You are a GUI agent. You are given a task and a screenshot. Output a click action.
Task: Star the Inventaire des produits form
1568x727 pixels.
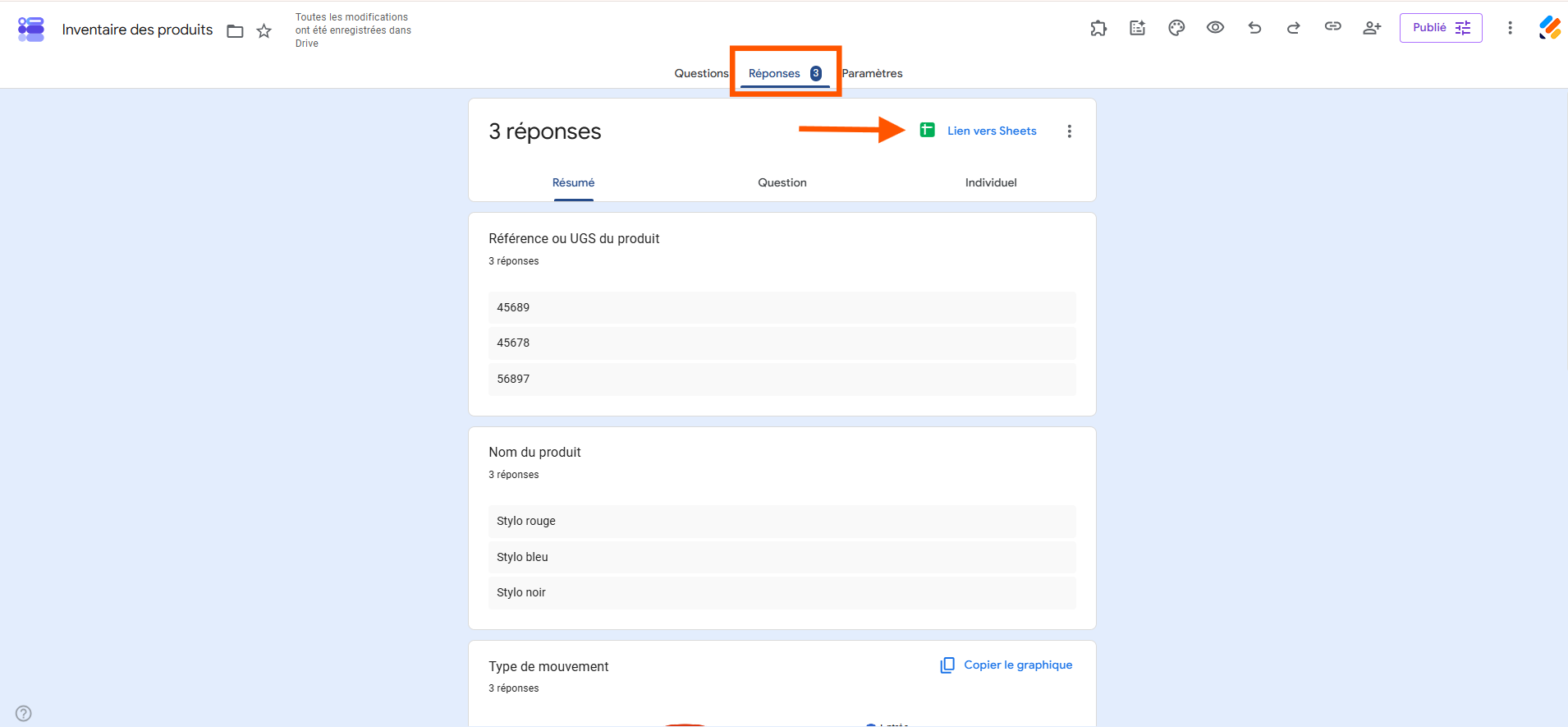264,31
